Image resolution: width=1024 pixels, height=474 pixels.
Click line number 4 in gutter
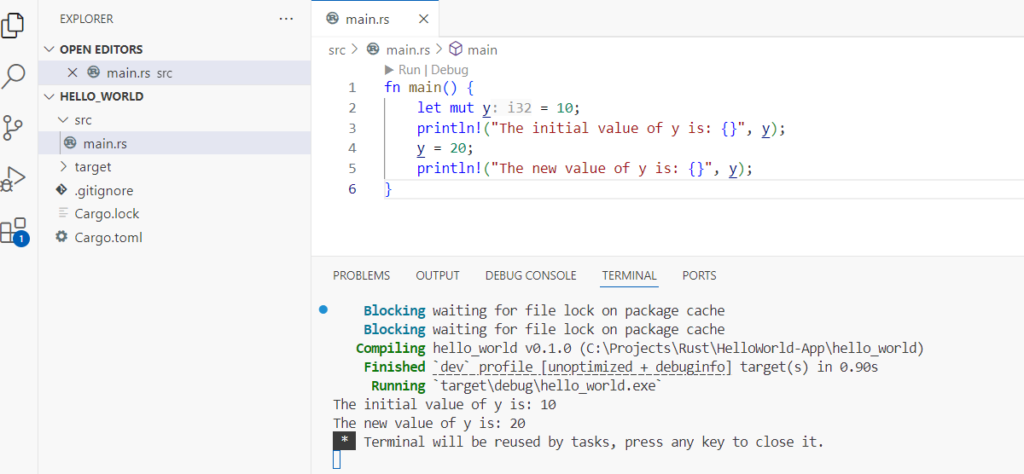pos(353,148)
